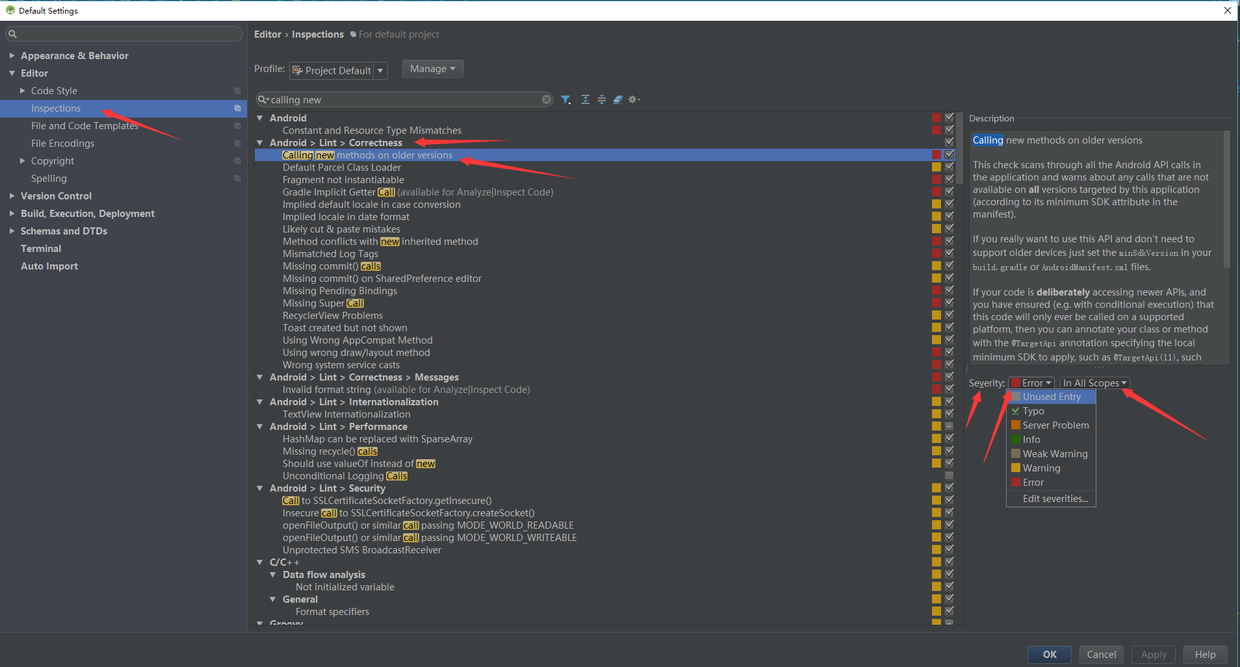The image size is (1240, 667).
Task: Expand the Code Style node arrow
Action: pos(22,91)
